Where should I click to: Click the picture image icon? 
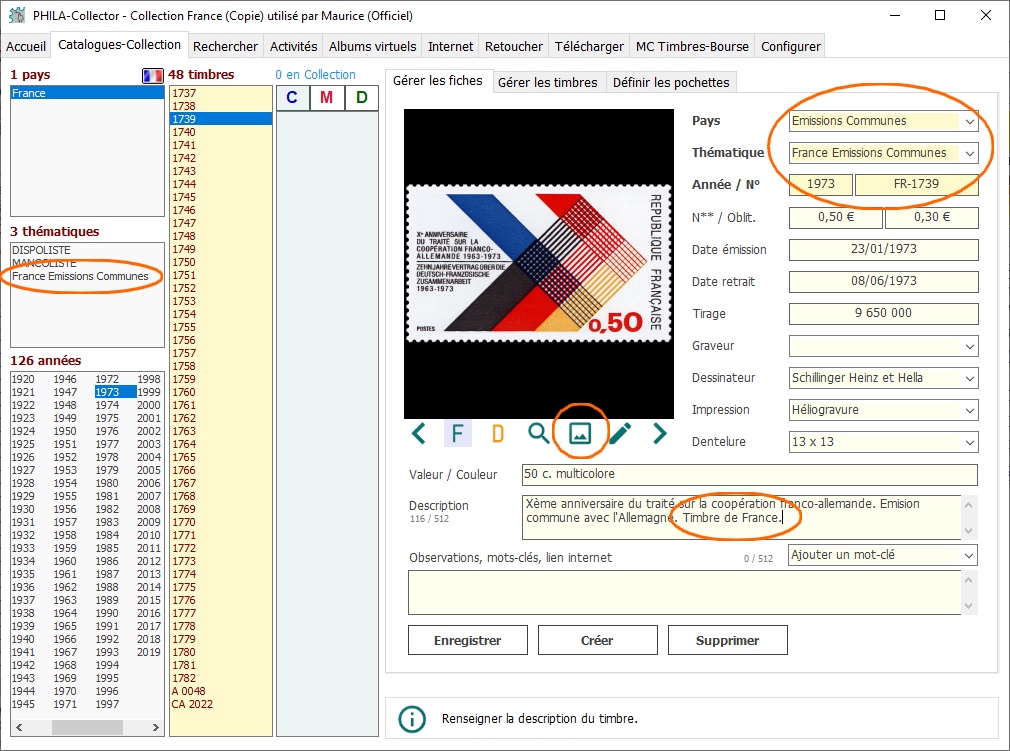[x=580, y=433]
